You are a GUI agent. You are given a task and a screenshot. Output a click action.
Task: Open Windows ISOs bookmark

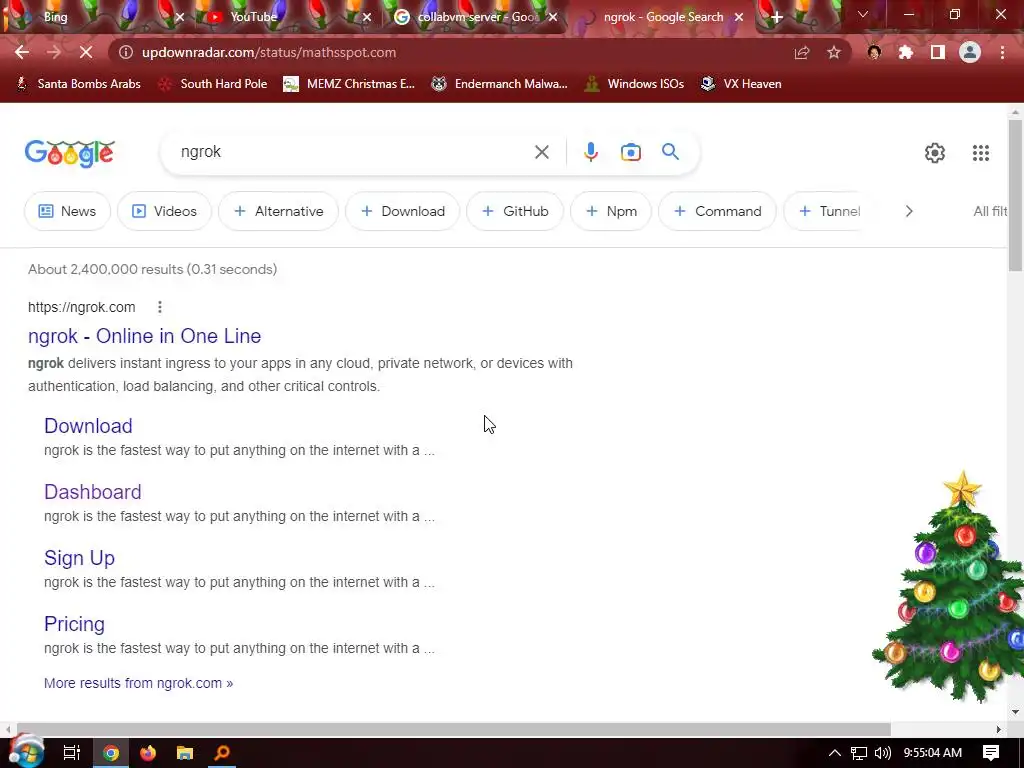click(634, 84)
